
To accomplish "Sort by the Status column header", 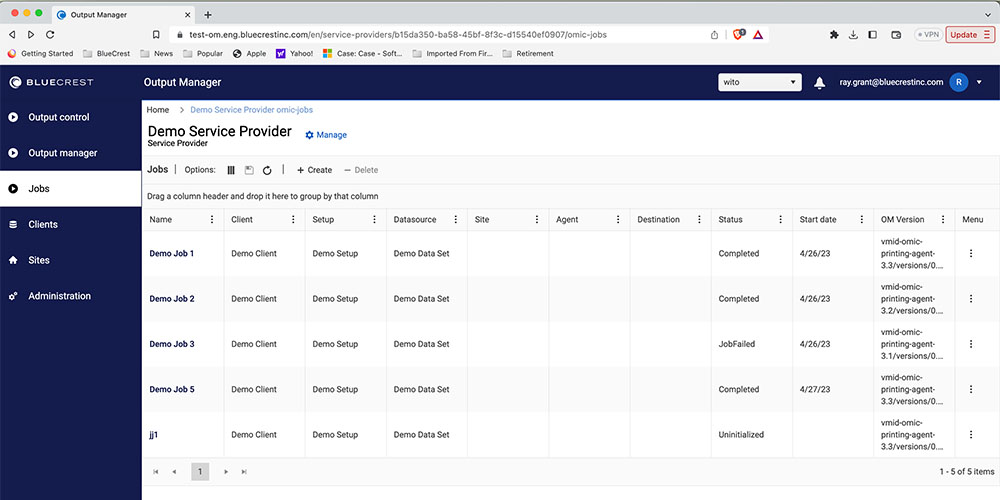I will click(x=730, y=219).
